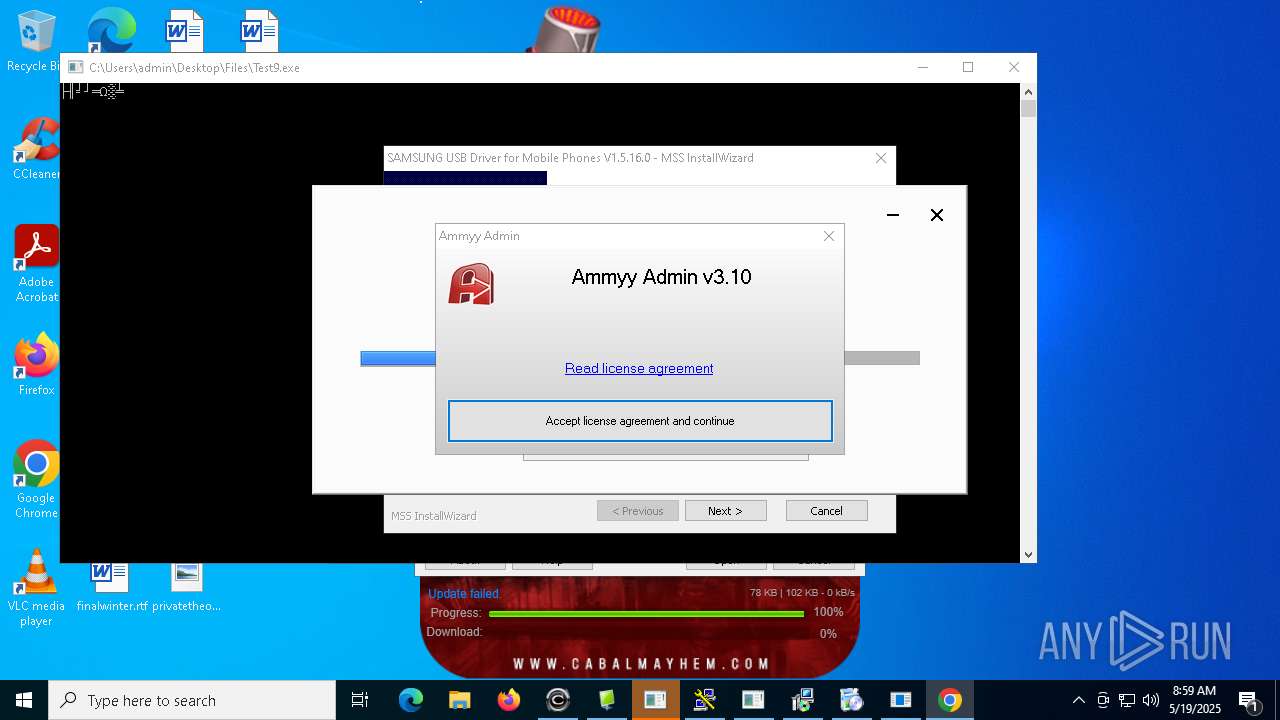The width and height of the screenshot is (1280, 720).
Task: Click the taskbar search box
Action: [192, 700]
